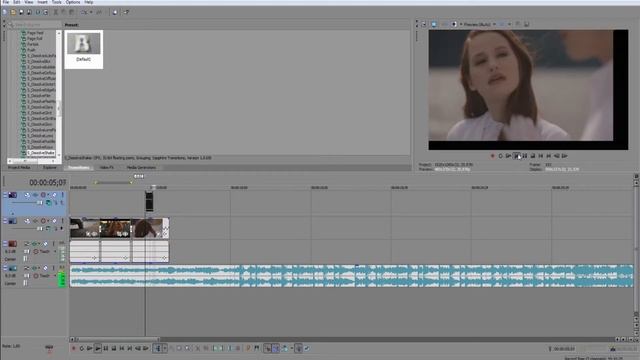Switch to the Project Media tab
Viewport: 640px width, 360px height.
click(19, 168)
